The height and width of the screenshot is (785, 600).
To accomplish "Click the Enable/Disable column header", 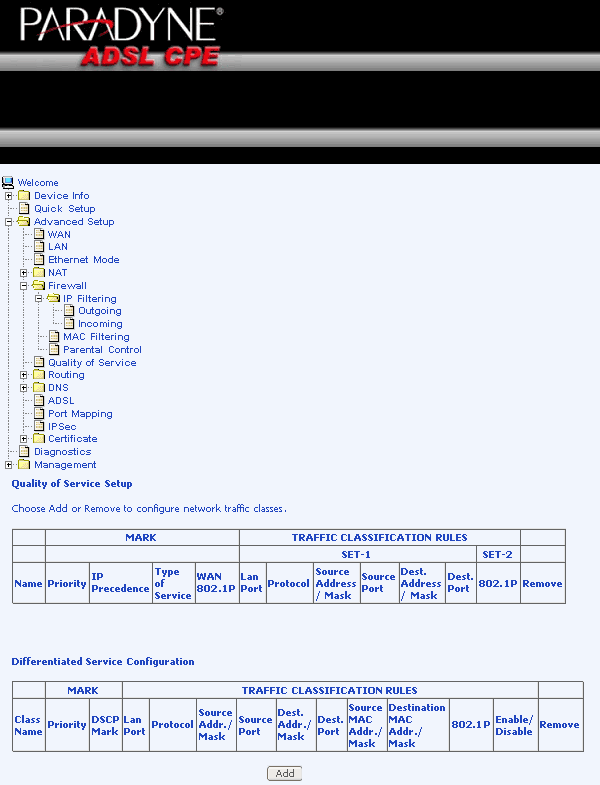I will [x=514, y=725].
